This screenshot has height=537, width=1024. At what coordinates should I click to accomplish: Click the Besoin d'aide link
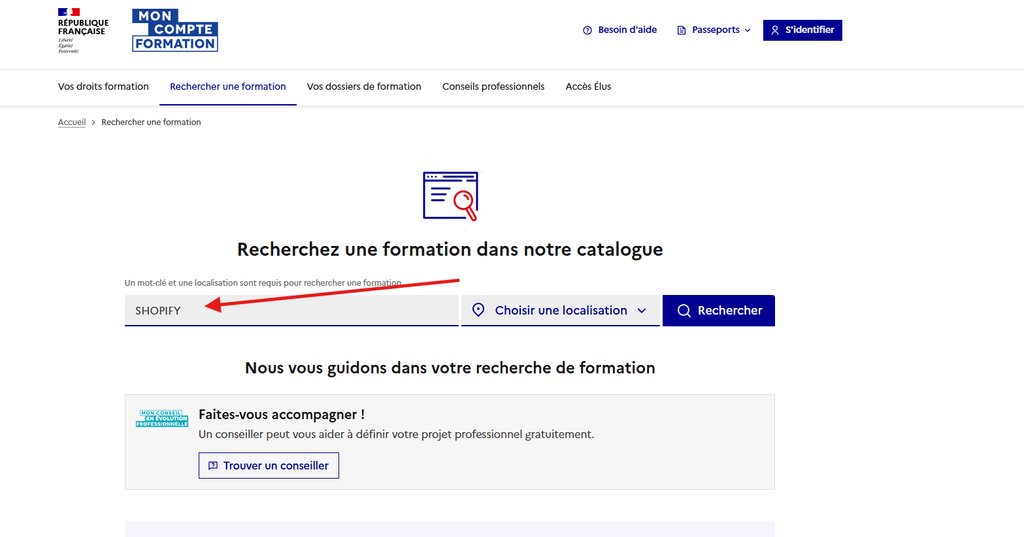(x=620, y=30)
